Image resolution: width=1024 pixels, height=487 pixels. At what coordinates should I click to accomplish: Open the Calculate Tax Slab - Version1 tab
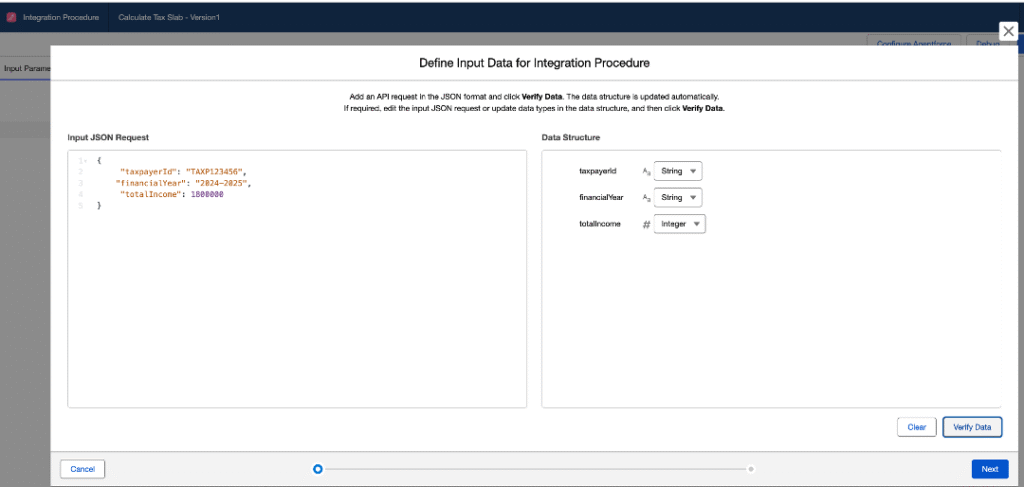(x=168, y=18)
